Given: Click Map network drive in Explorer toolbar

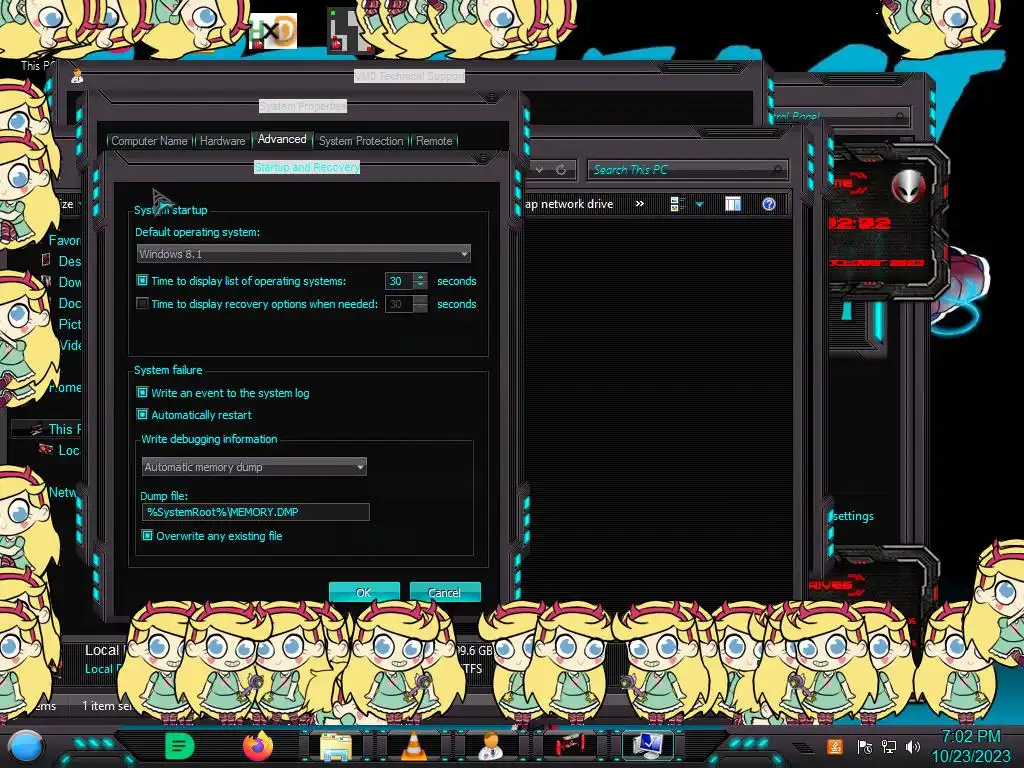Looking at the screenshot, I should click(569, 204).
